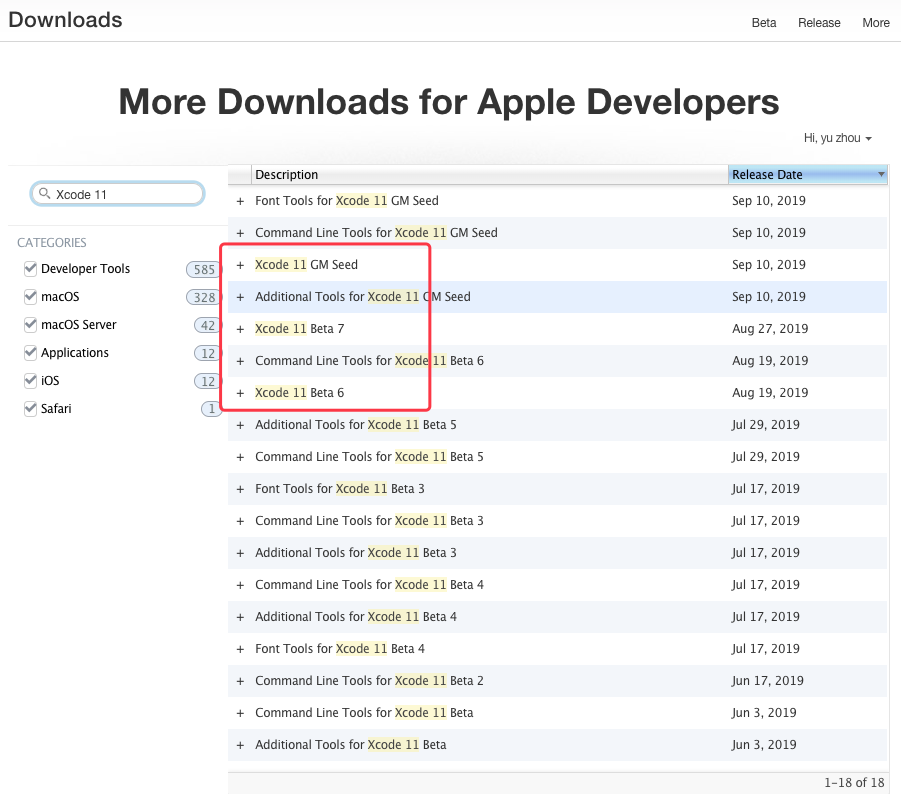Click the plus icon for Xcode 11 Beta 7
Viewport: 901px width, 797px height.
(x=240, y=328)
